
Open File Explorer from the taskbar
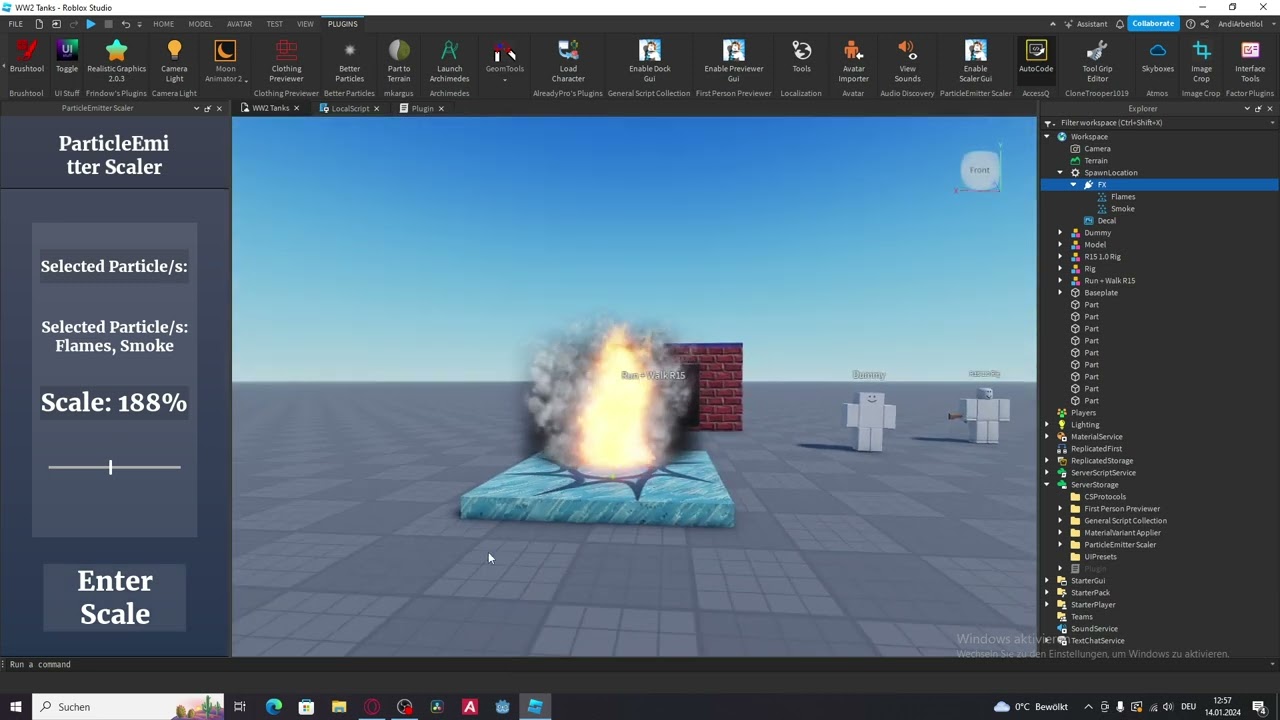click(x=339, y=707)
